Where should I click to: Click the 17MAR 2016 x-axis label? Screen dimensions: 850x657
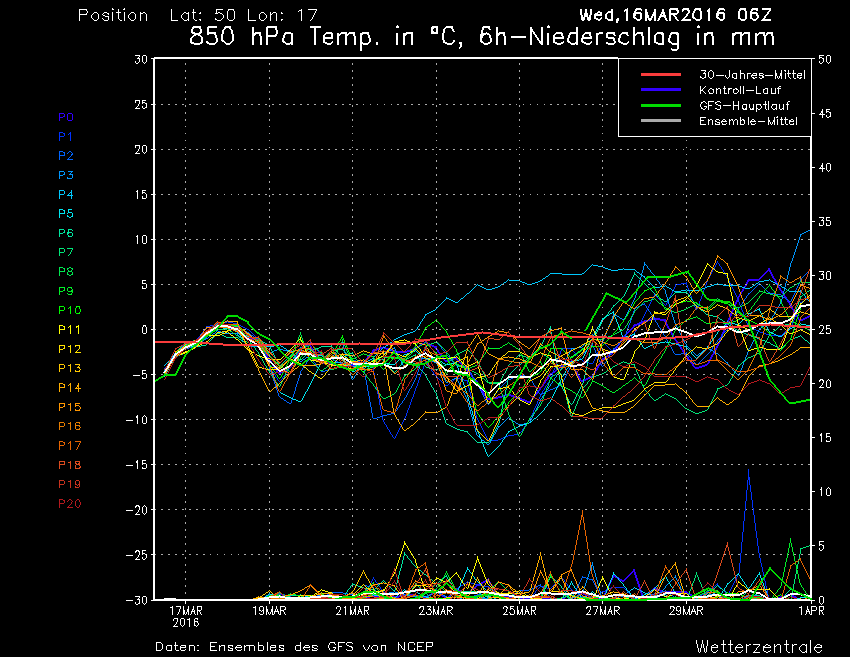click(x=186, y=616)
